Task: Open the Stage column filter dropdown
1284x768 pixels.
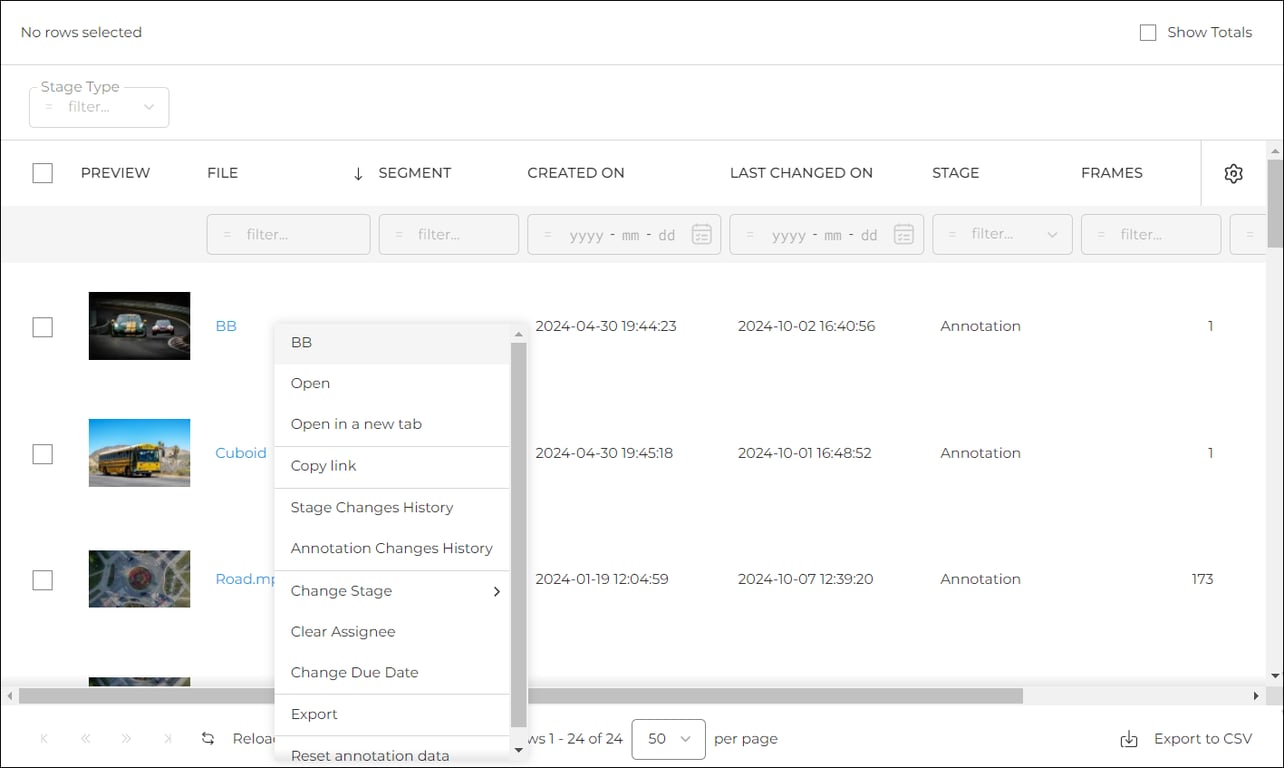Action: (x=1051, y=234)
